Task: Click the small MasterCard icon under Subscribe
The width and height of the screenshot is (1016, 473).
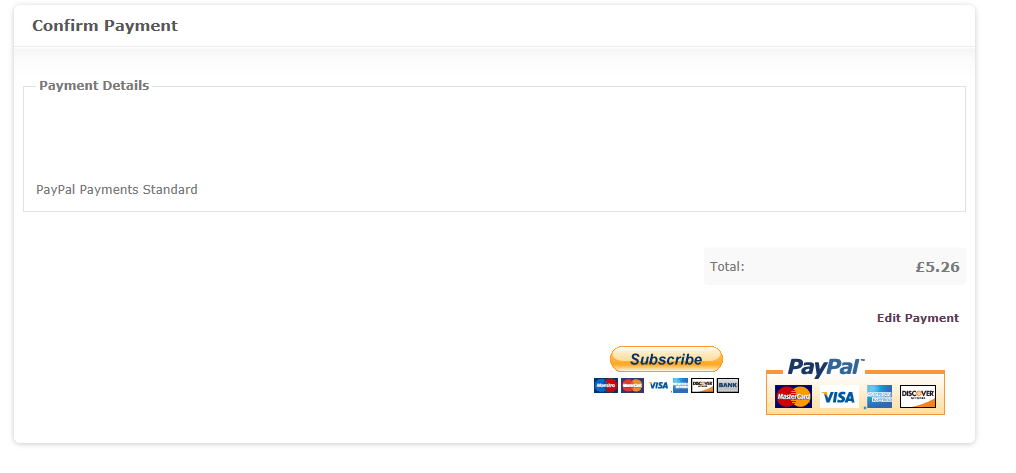Action: [632, 386]
